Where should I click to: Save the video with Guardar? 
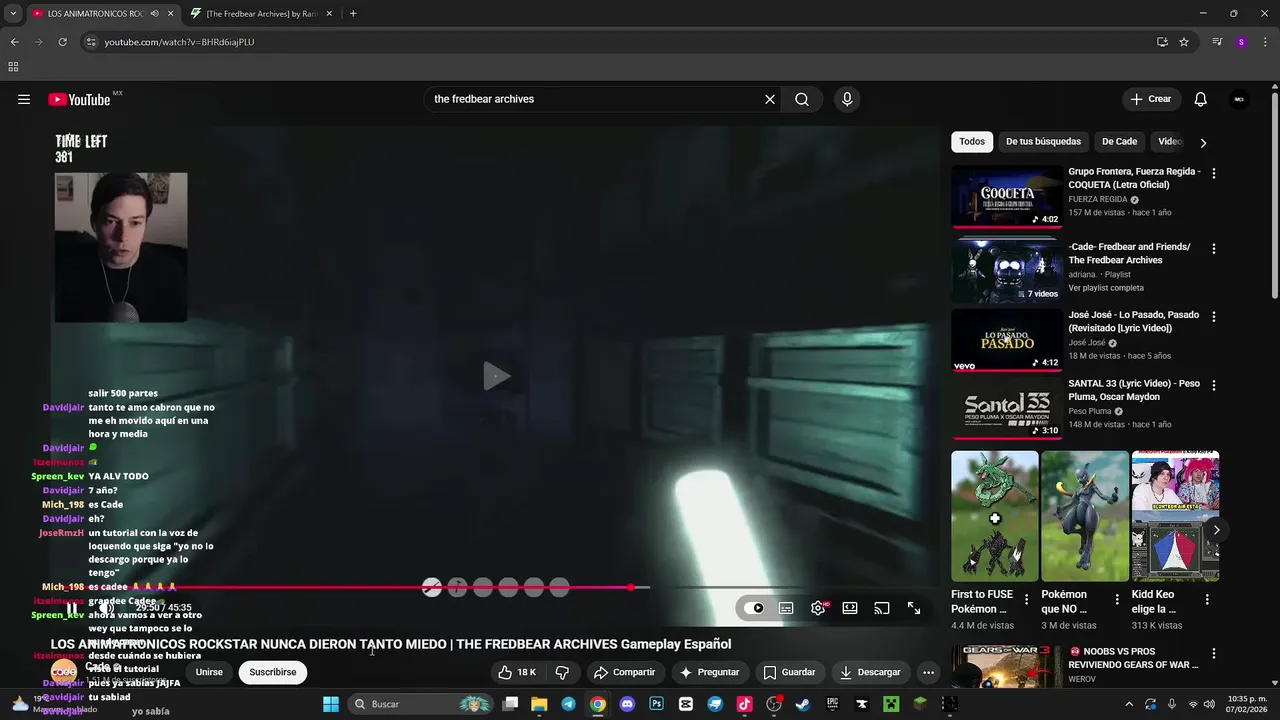[789, 672]
